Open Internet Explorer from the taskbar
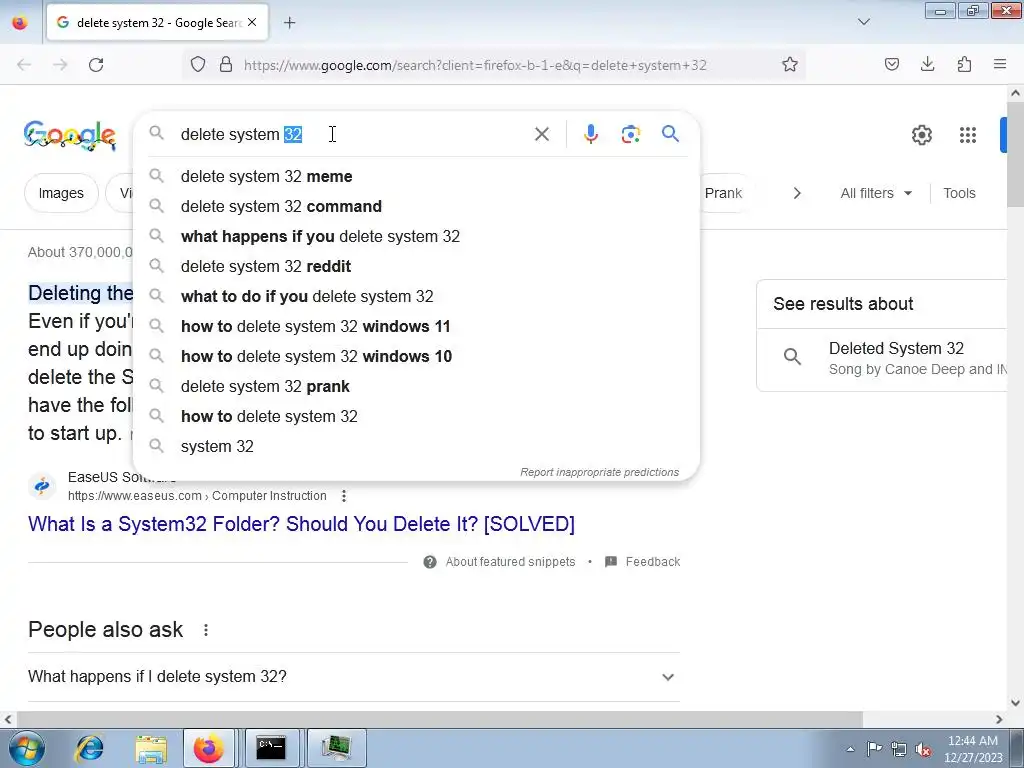 89,748
